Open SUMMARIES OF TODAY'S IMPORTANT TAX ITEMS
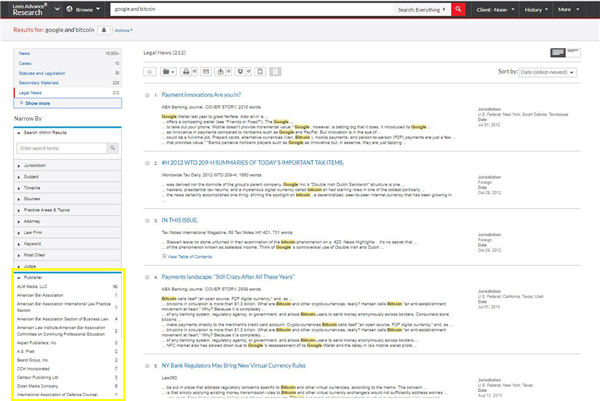Image resolution: width=600 pixels, height=401 pixels. [253, 163]
